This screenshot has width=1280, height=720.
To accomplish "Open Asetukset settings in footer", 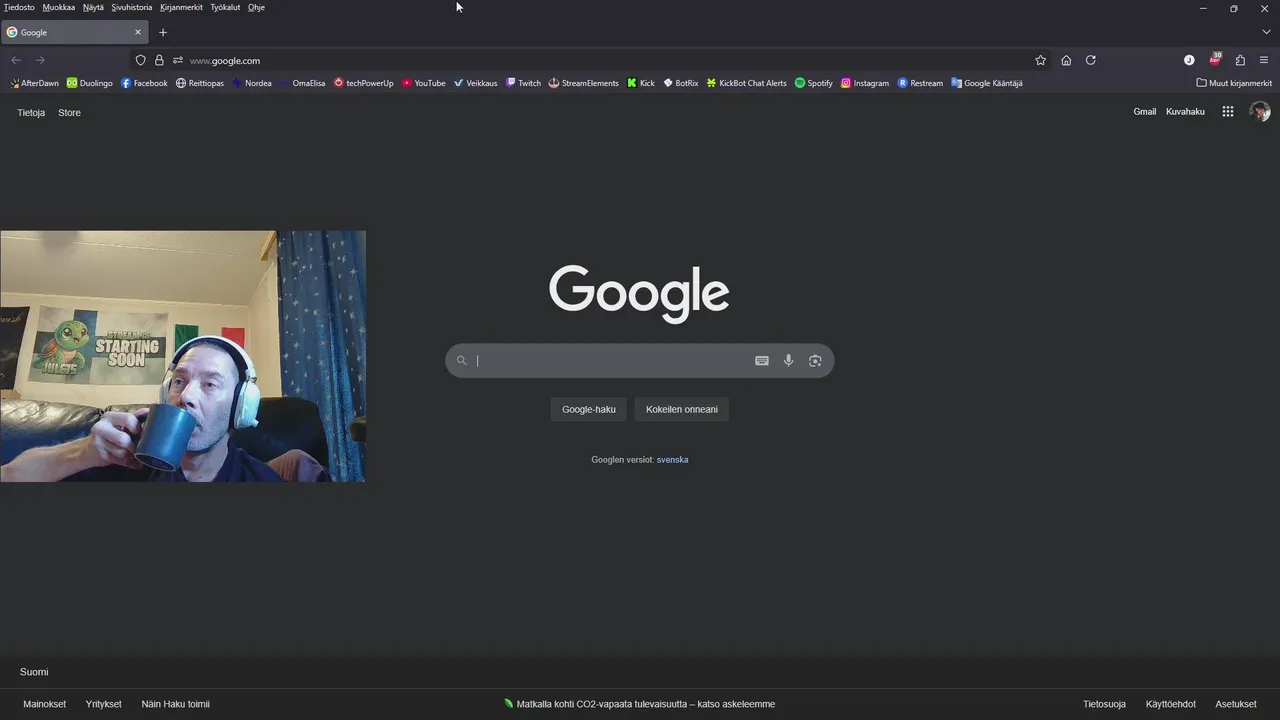I will coord(1236,704).
